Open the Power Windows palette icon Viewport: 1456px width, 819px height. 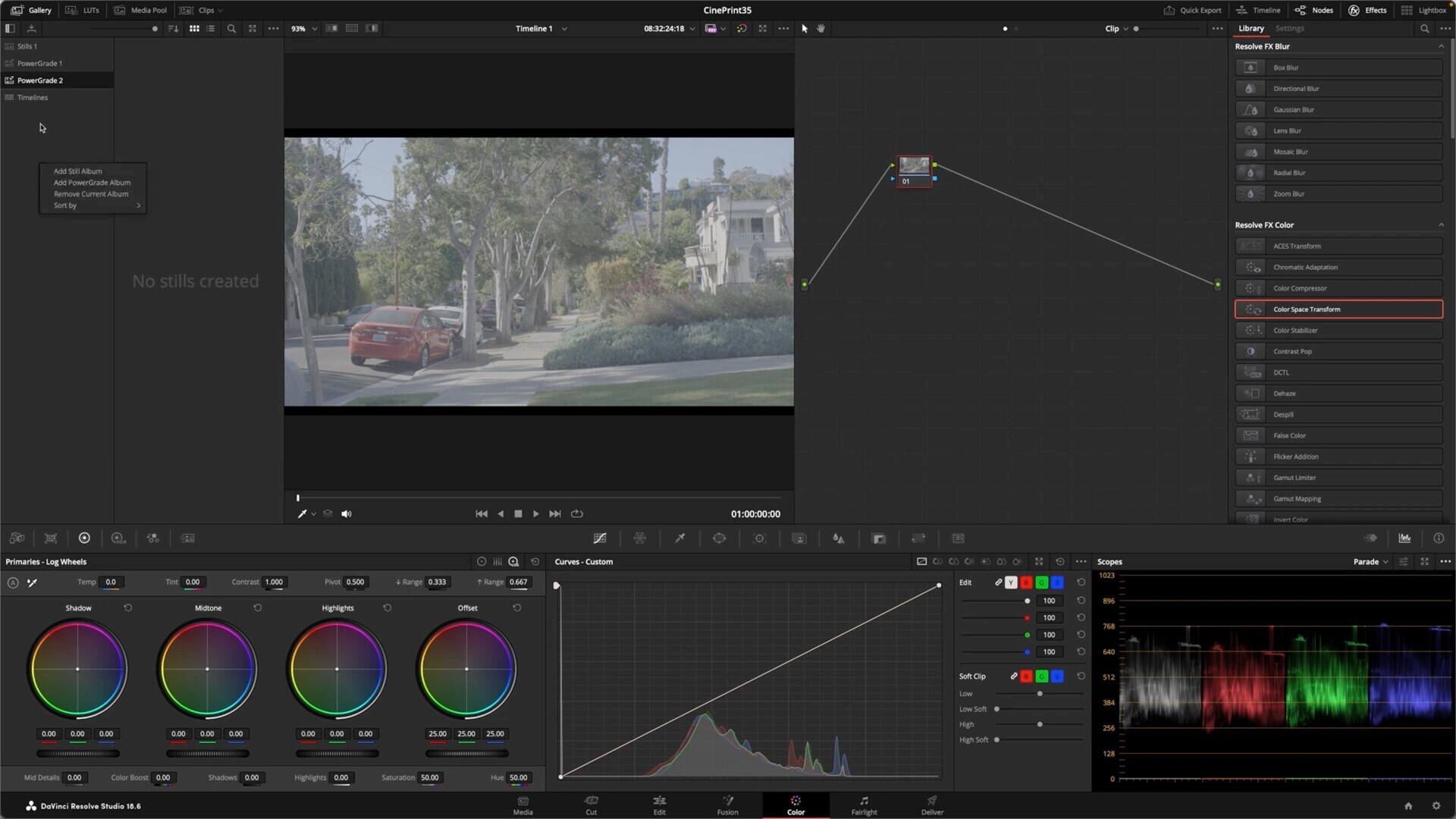pos(719,538)
